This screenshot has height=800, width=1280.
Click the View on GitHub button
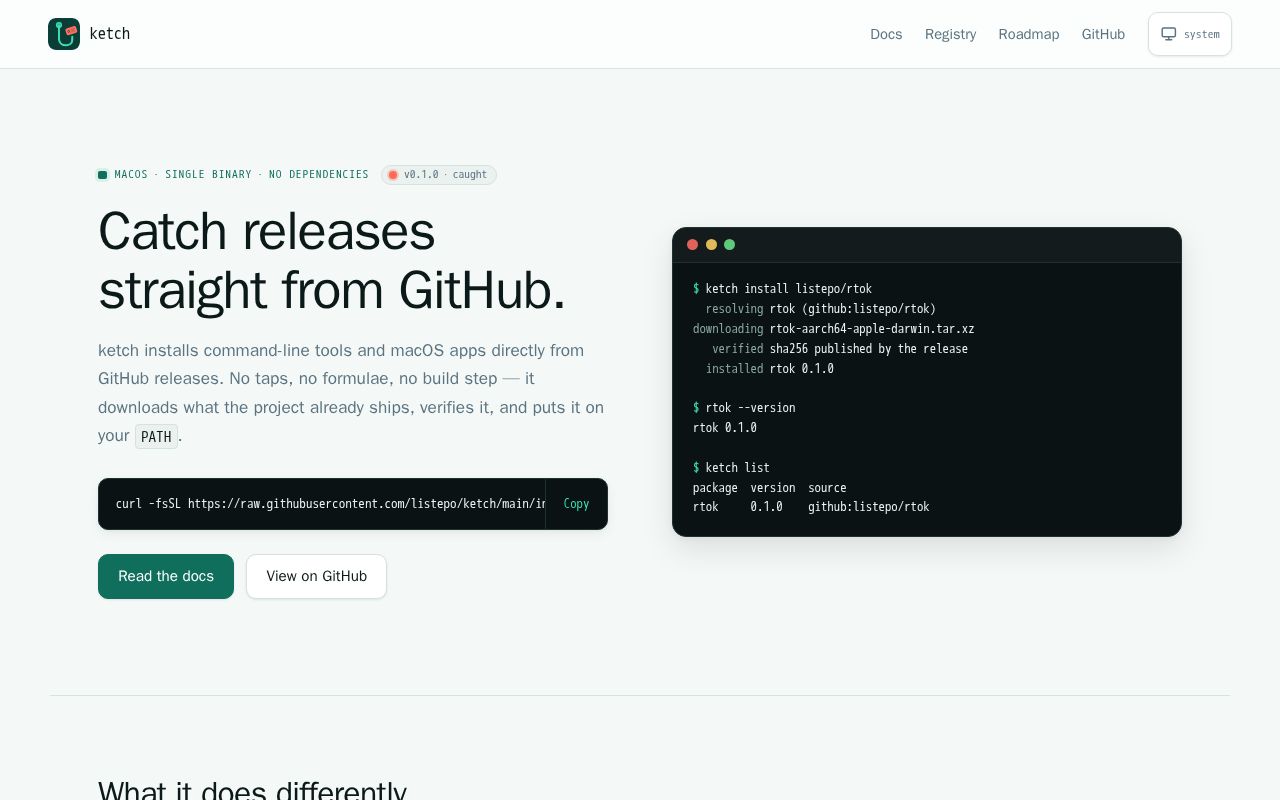pos(316,576)
